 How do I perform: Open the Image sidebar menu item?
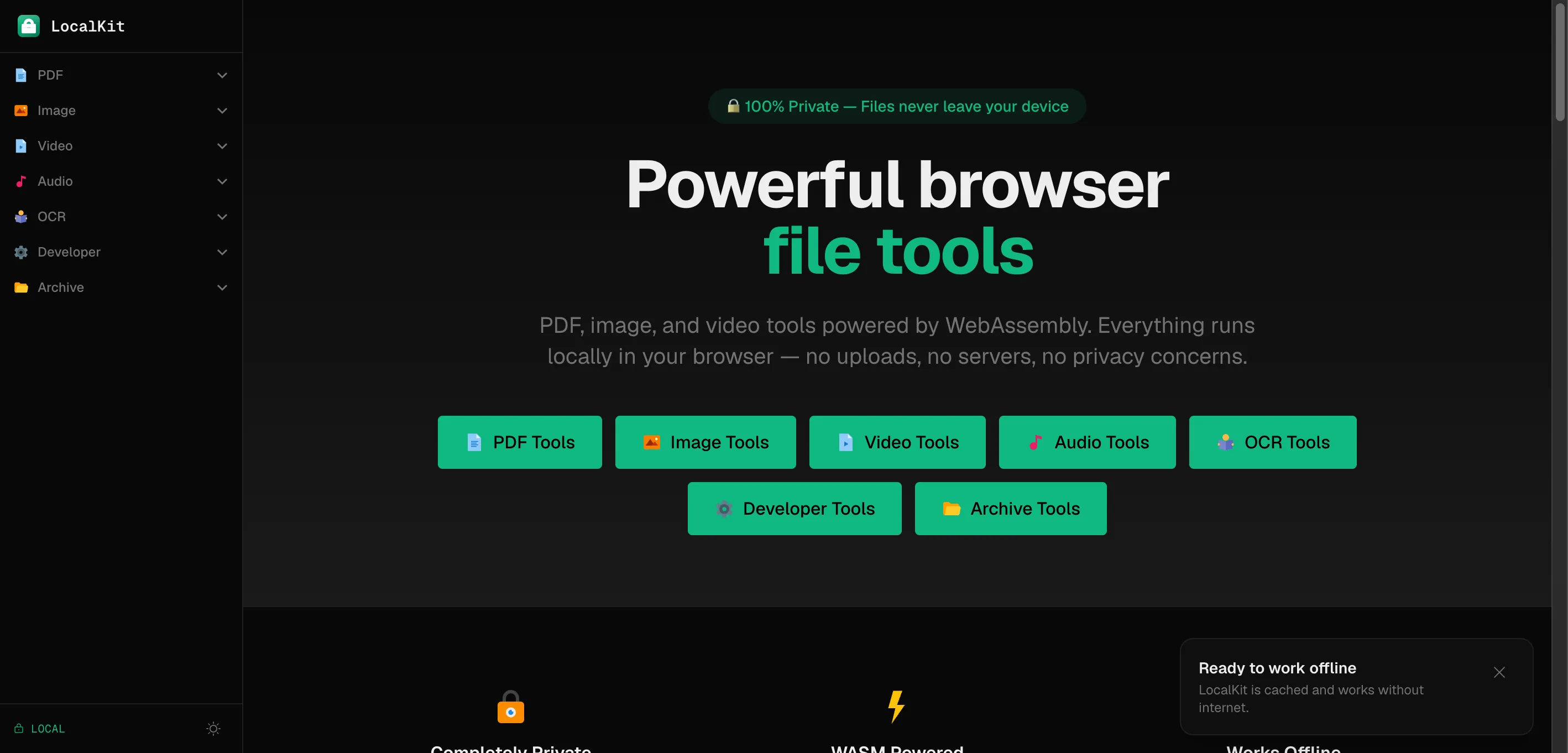(x=121, y=110)
